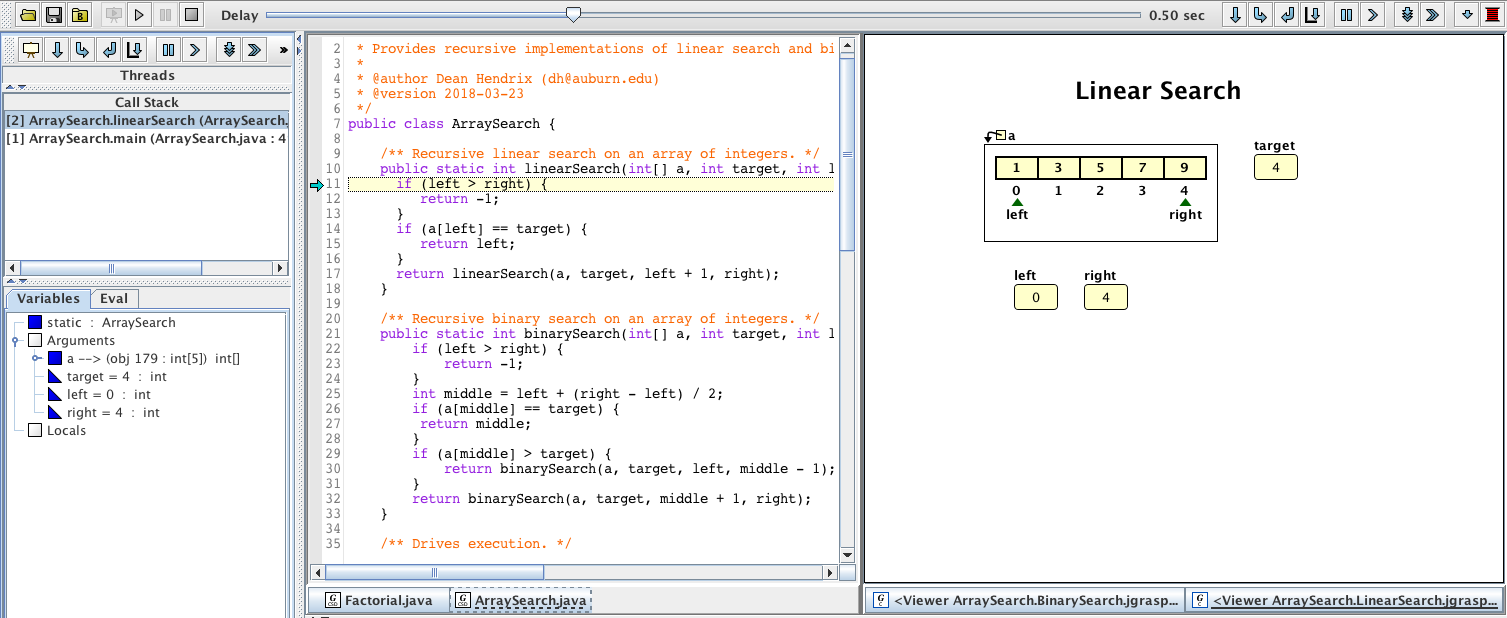1507x618 pixels.
Task: Click the small down-arrow icon beside auto resume
Action: [x=1467, y=15]
